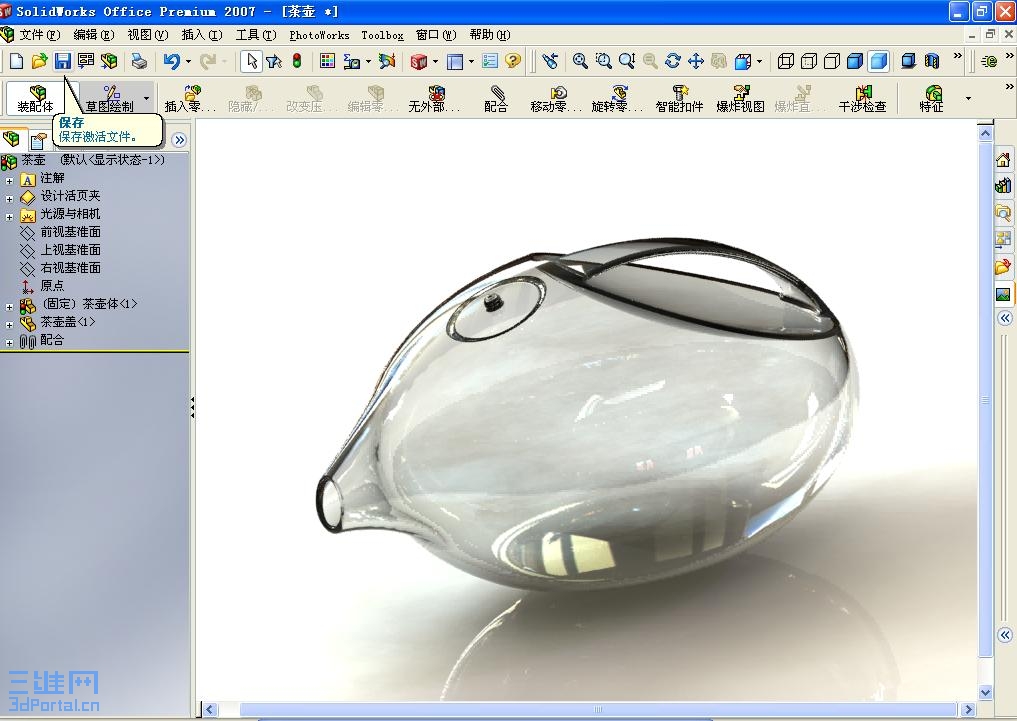
Task: Click 插入零... insert component button
Action: [190, 99]
